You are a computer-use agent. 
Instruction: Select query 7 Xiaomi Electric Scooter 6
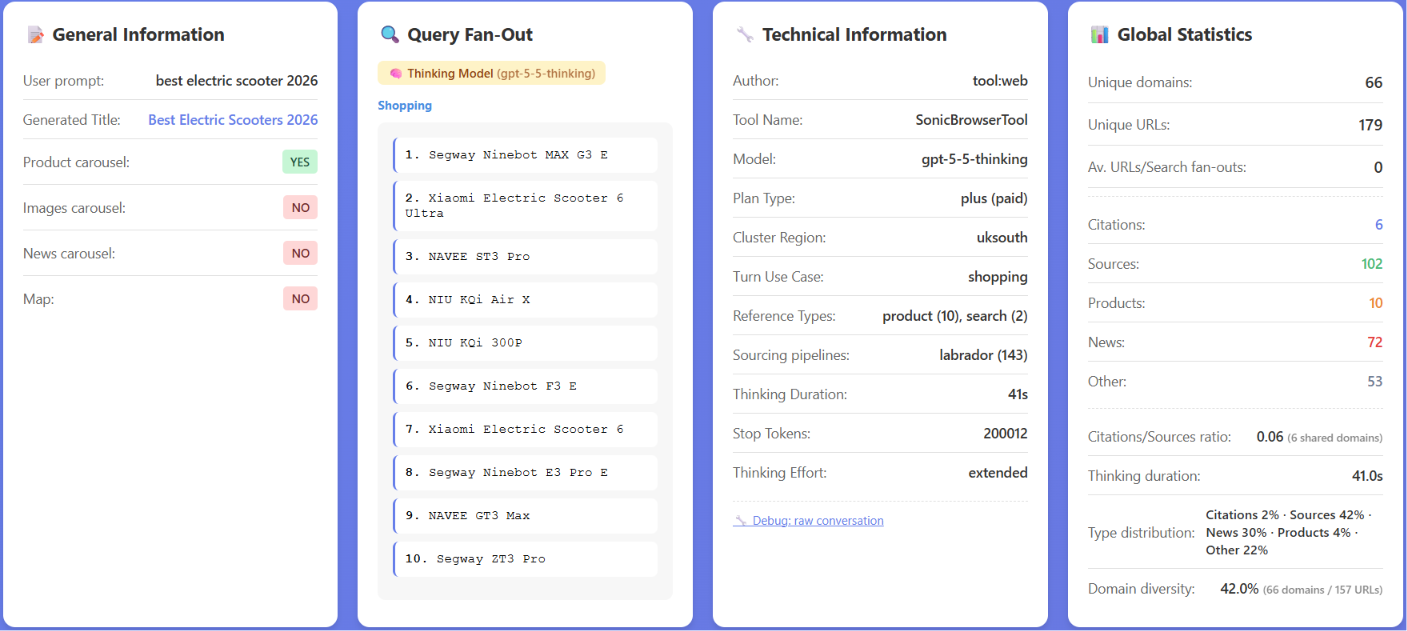tap(525, 429)
